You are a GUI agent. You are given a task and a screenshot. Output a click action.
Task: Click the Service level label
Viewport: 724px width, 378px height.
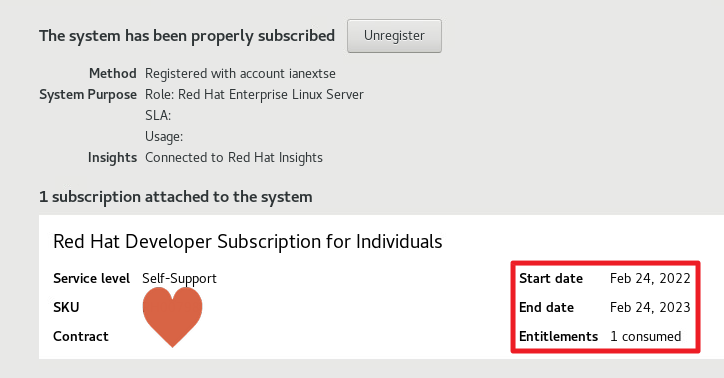(91, 279)
